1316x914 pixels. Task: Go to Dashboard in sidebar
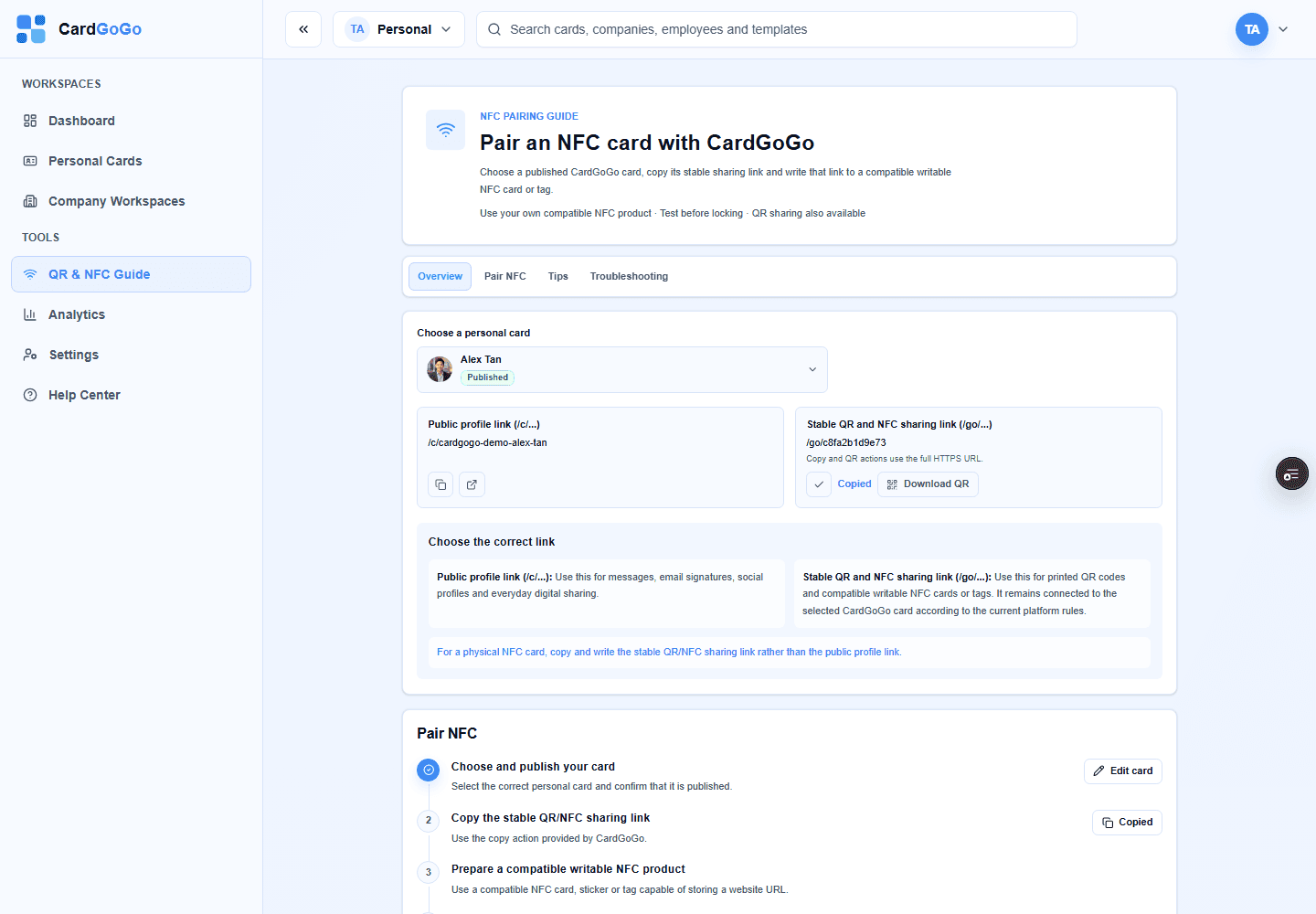point(131,121)
